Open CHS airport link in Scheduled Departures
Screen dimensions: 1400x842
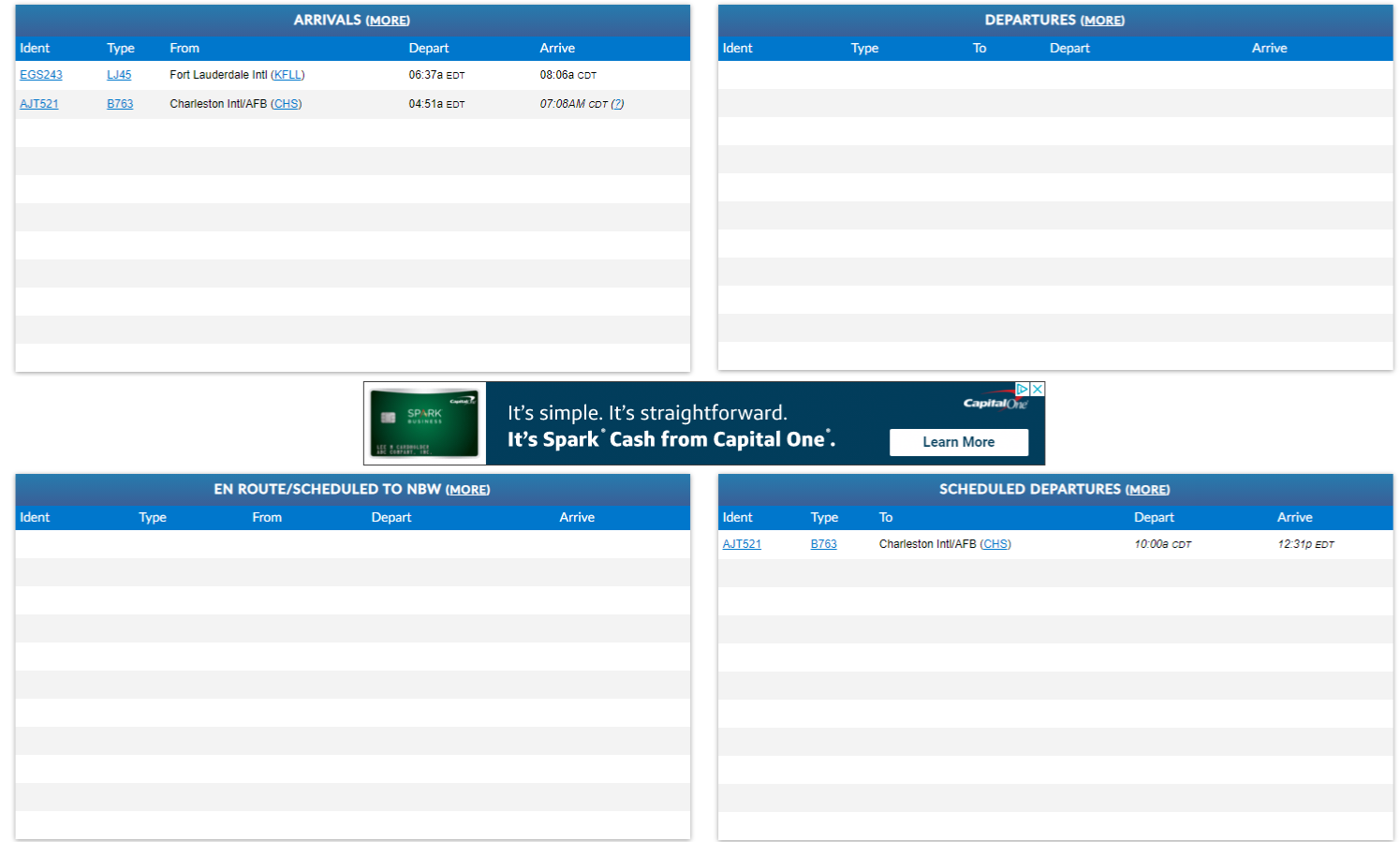pos(995,544)
